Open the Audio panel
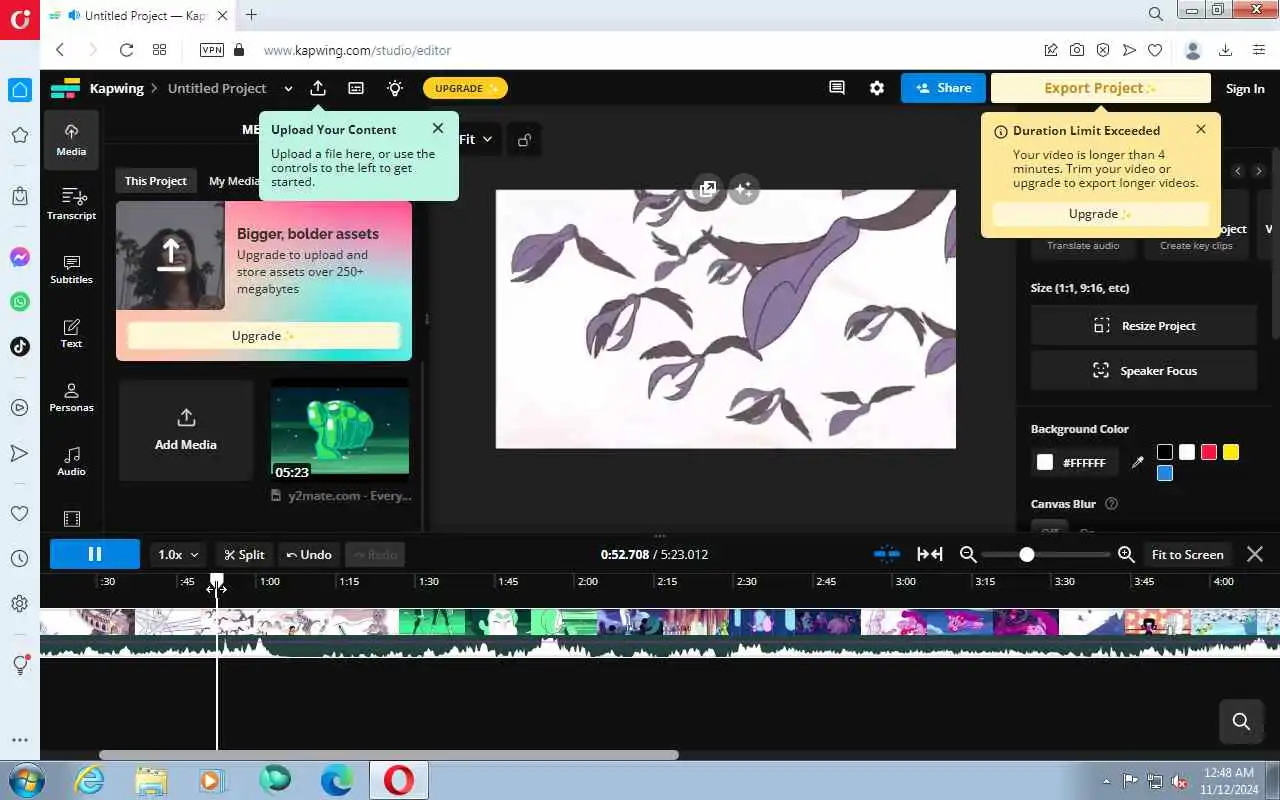This screenshot has height=800, width=1280. (71, 461)
